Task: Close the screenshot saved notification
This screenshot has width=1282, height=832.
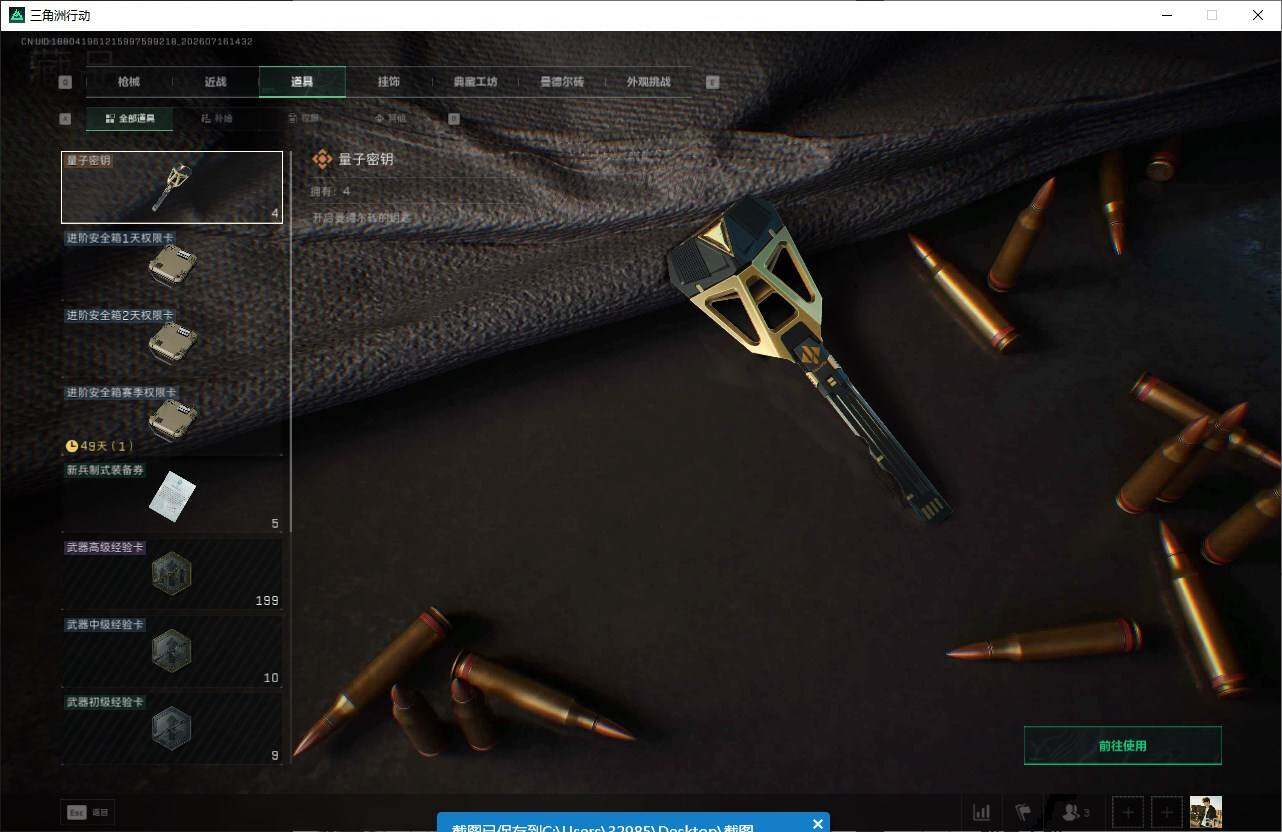Action: pos(818,824)
